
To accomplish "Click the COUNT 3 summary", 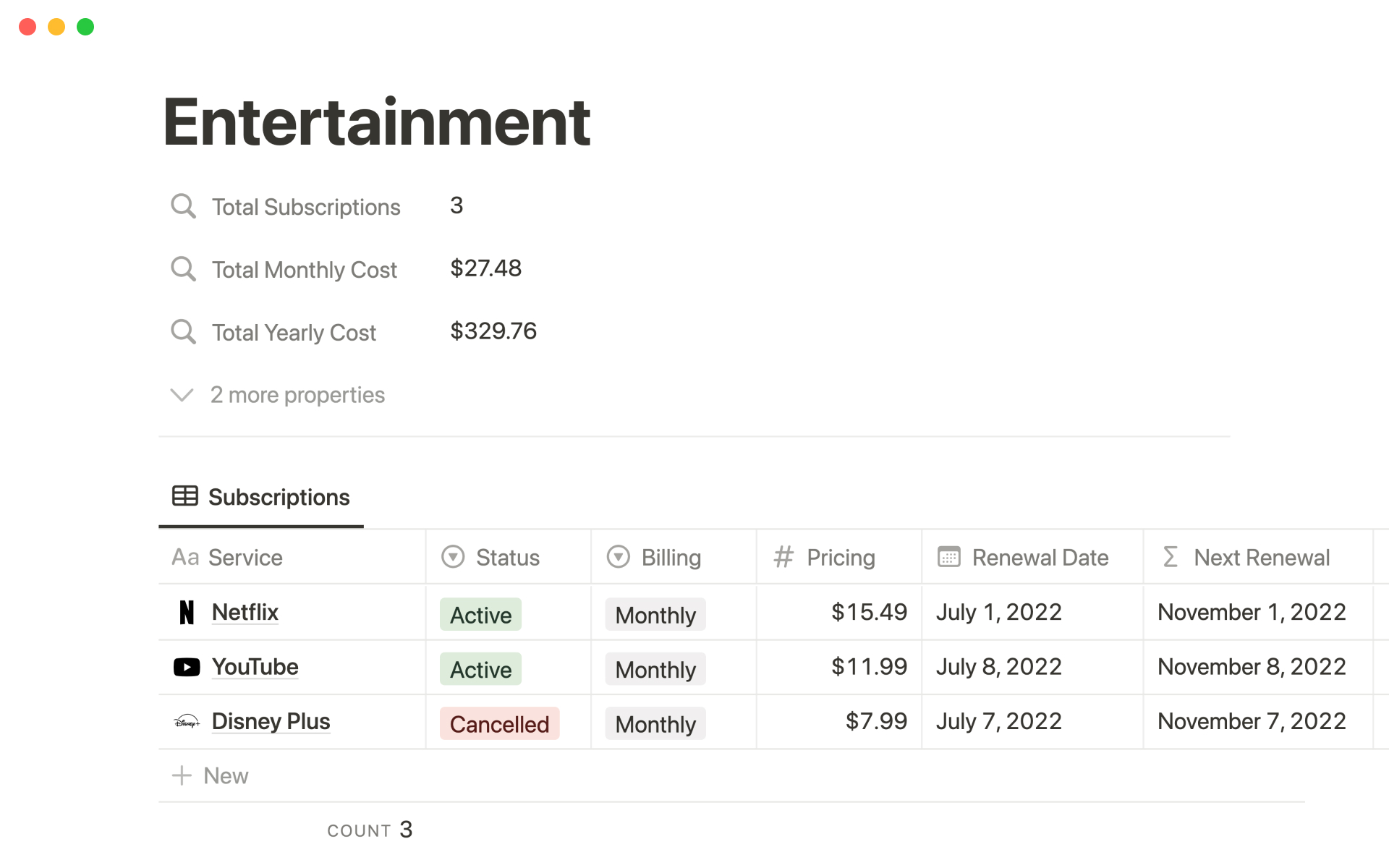I will (x=370, y=830).
